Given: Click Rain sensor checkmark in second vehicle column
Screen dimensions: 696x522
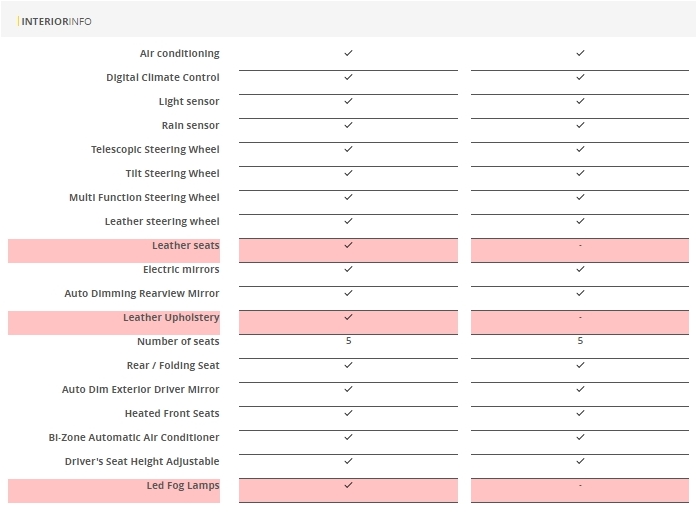Looking at the screenshot, I should click(580, 125).
